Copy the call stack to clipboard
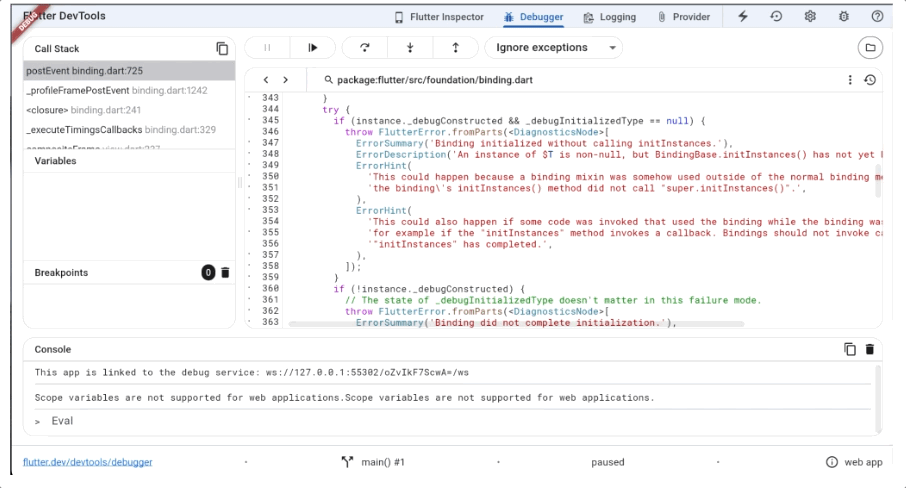 [222, 49]
